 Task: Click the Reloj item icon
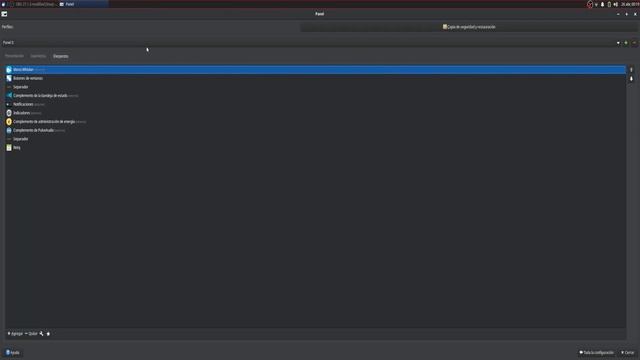[x=9, y=148]
